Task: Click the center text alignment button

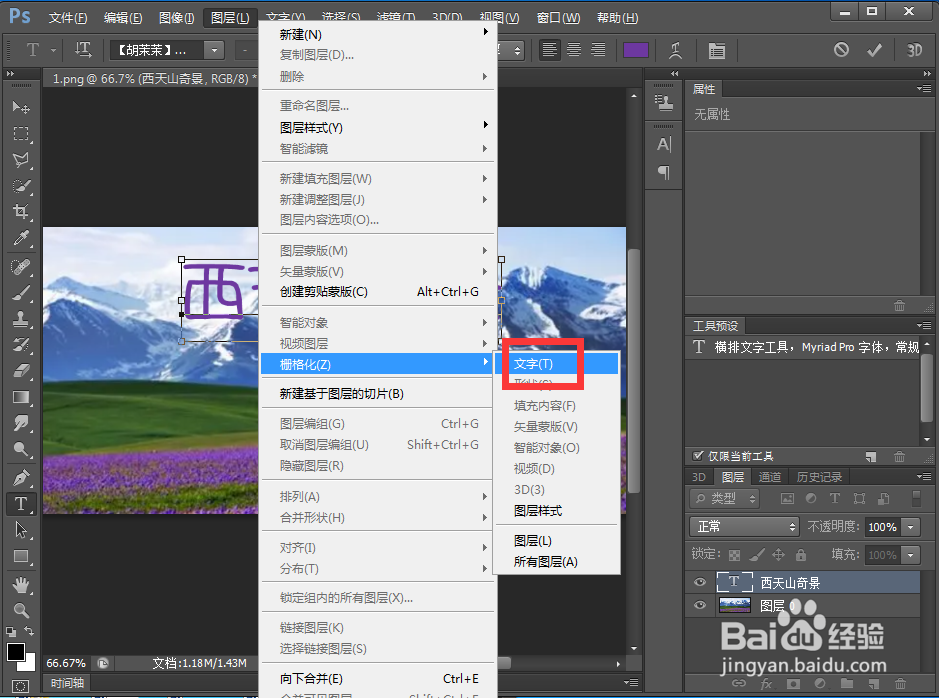Action: (573, 49)
